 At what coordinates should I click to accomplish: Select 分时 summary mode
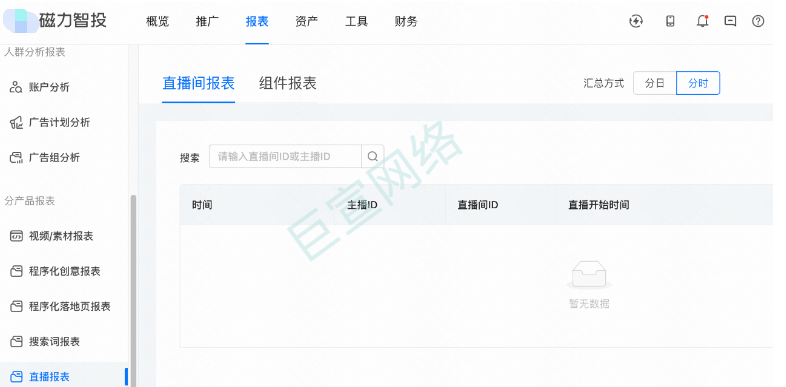tap(698, 83)
